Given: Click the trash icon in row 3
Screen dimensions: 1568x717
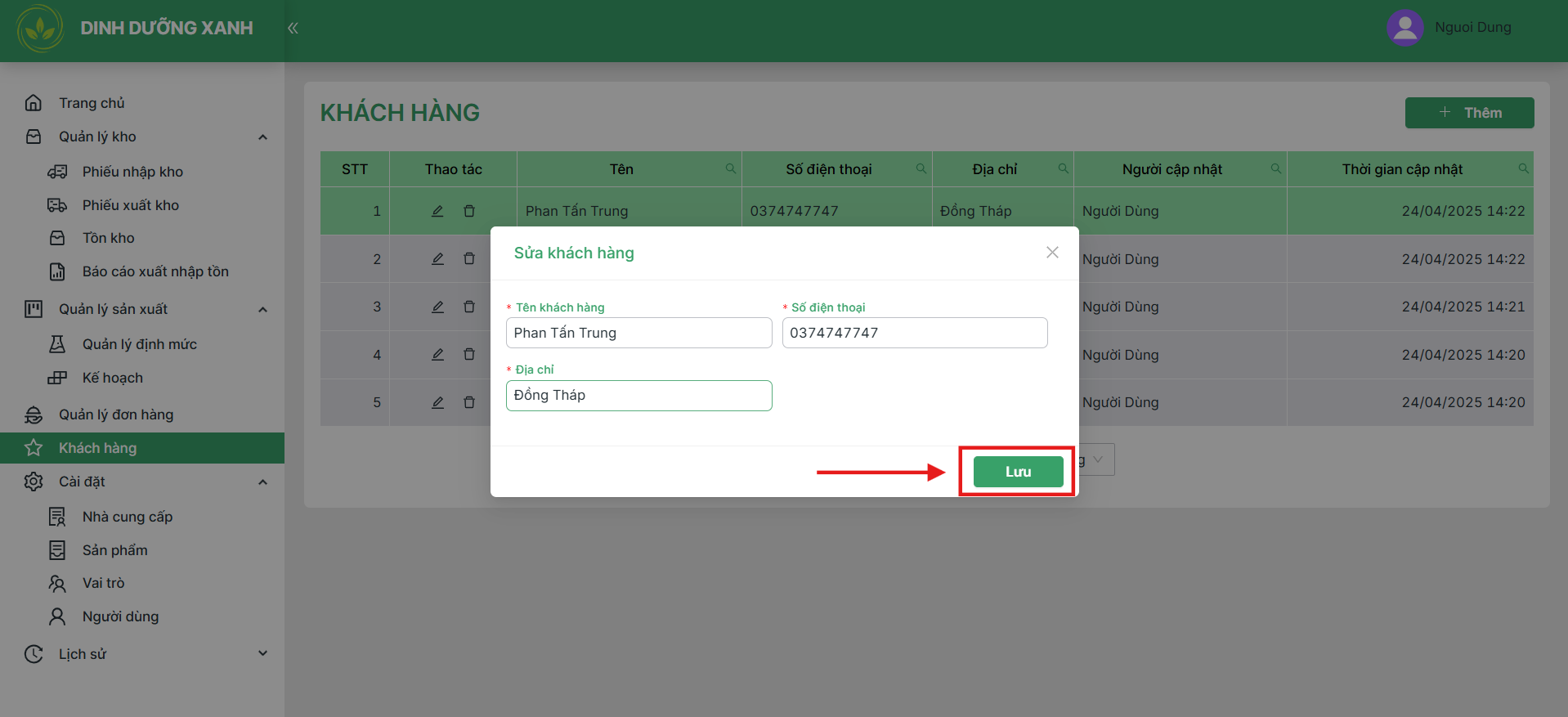Looking at the screenshot, I should coord(469,307).
